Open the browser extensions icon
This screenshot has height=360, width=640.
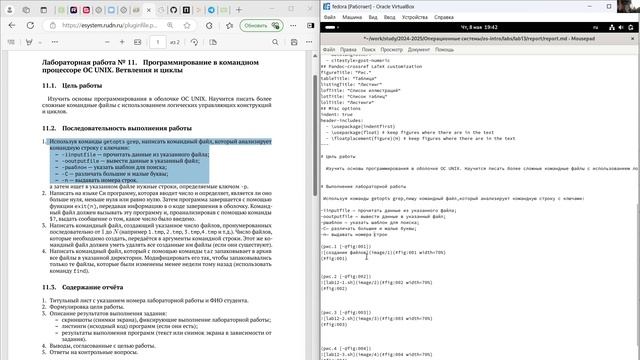pyautogui.click(x=209, y=25)
